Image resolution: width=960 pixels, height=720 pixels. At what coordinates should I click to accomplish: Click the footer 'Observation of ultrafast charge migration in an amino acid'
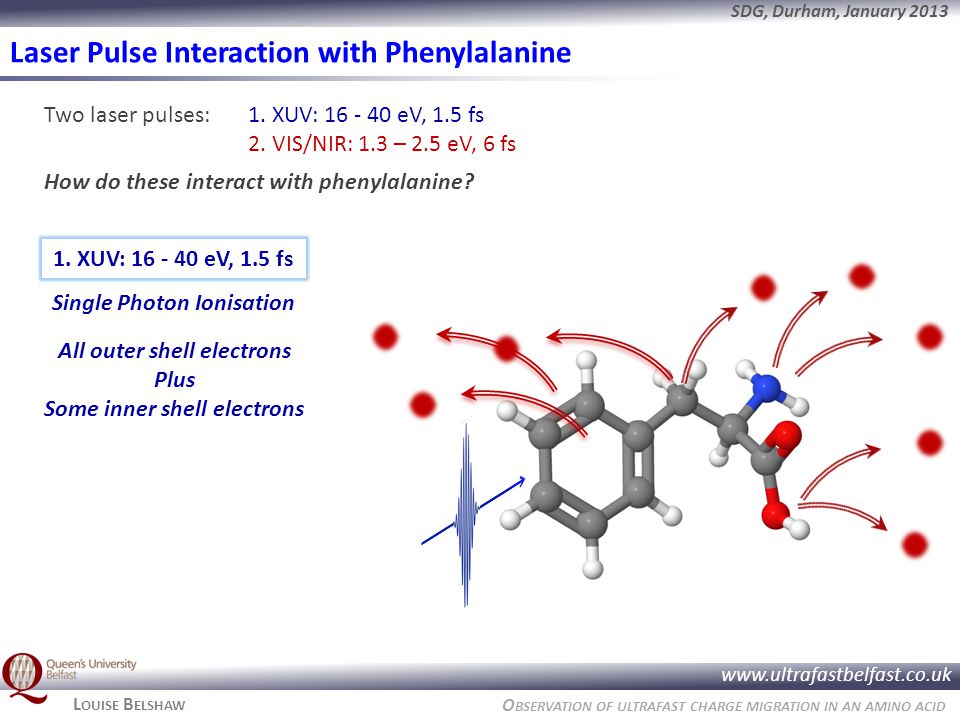724,705
